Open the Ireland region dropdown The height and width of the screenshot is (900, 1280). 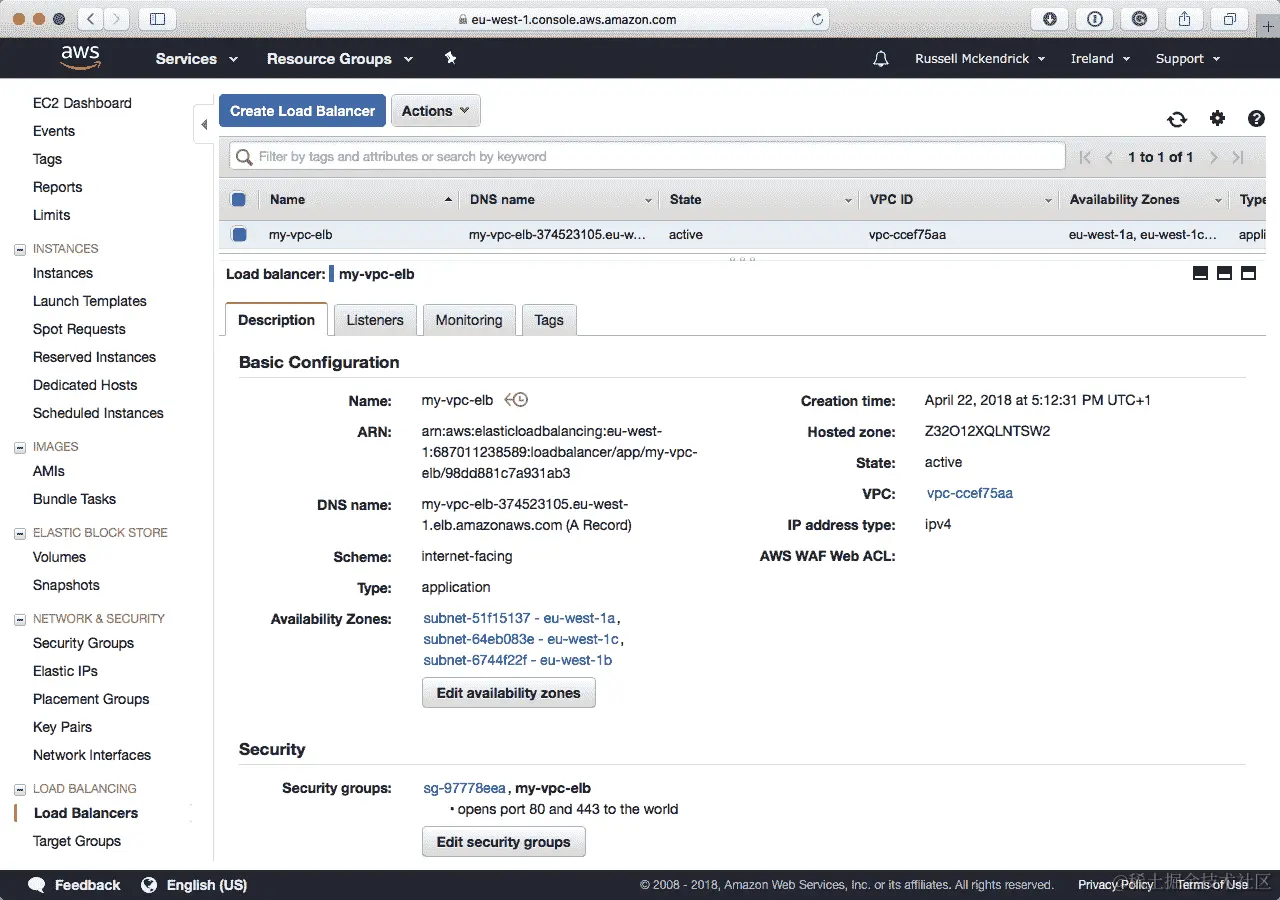1100,59
